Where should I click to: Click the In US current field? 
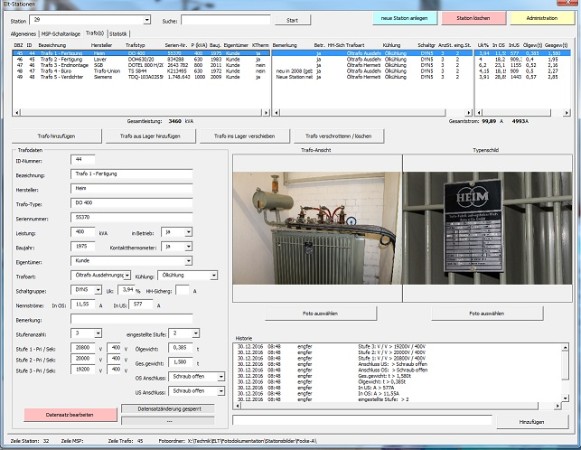[x=140, y=305]
